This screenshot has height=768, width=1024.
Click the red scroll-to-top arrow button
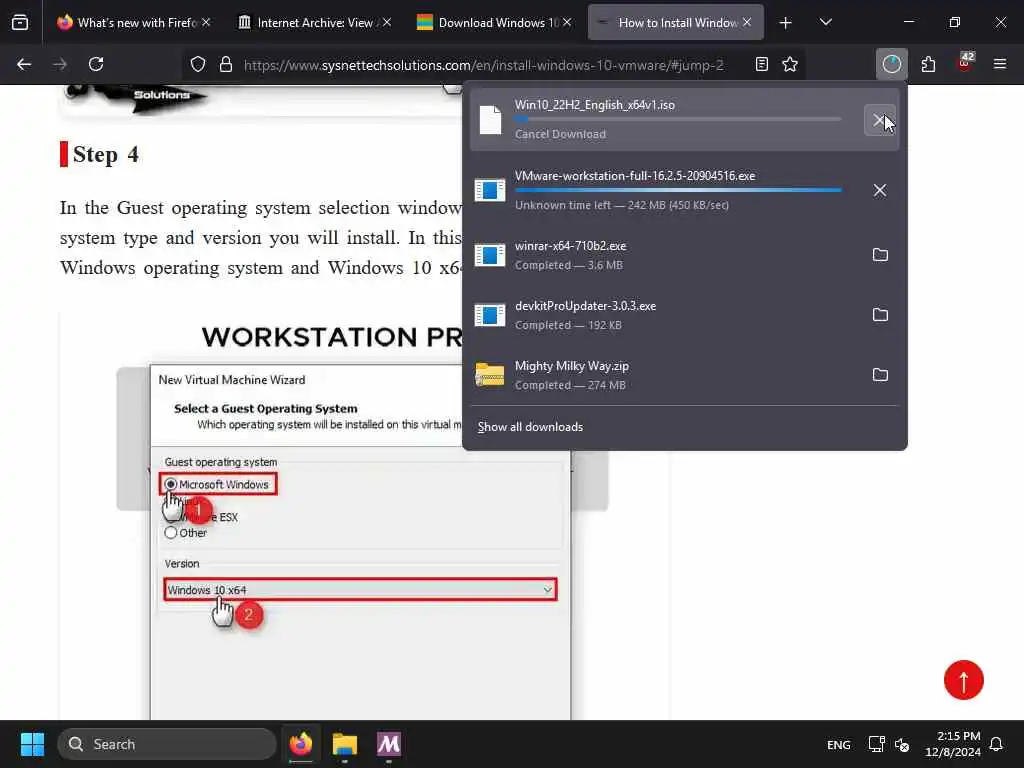point(963,680)
